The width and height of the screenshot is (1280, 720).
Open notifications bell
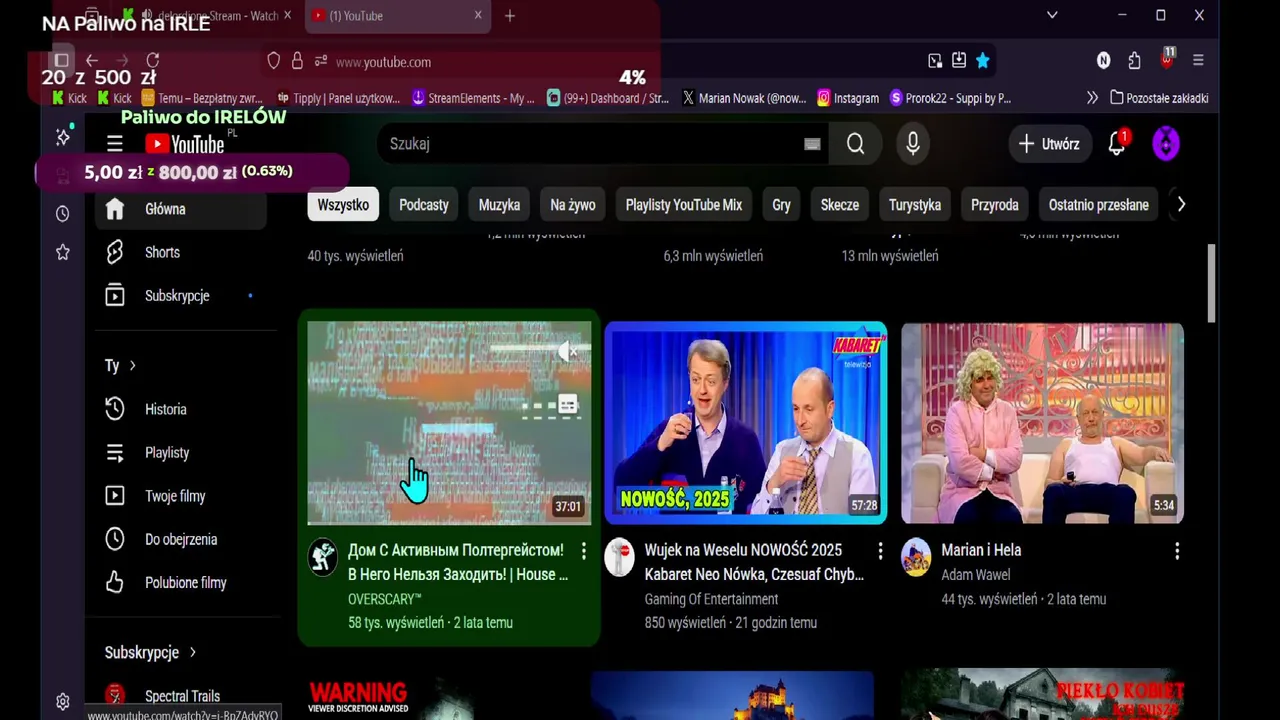point(1117,144)
